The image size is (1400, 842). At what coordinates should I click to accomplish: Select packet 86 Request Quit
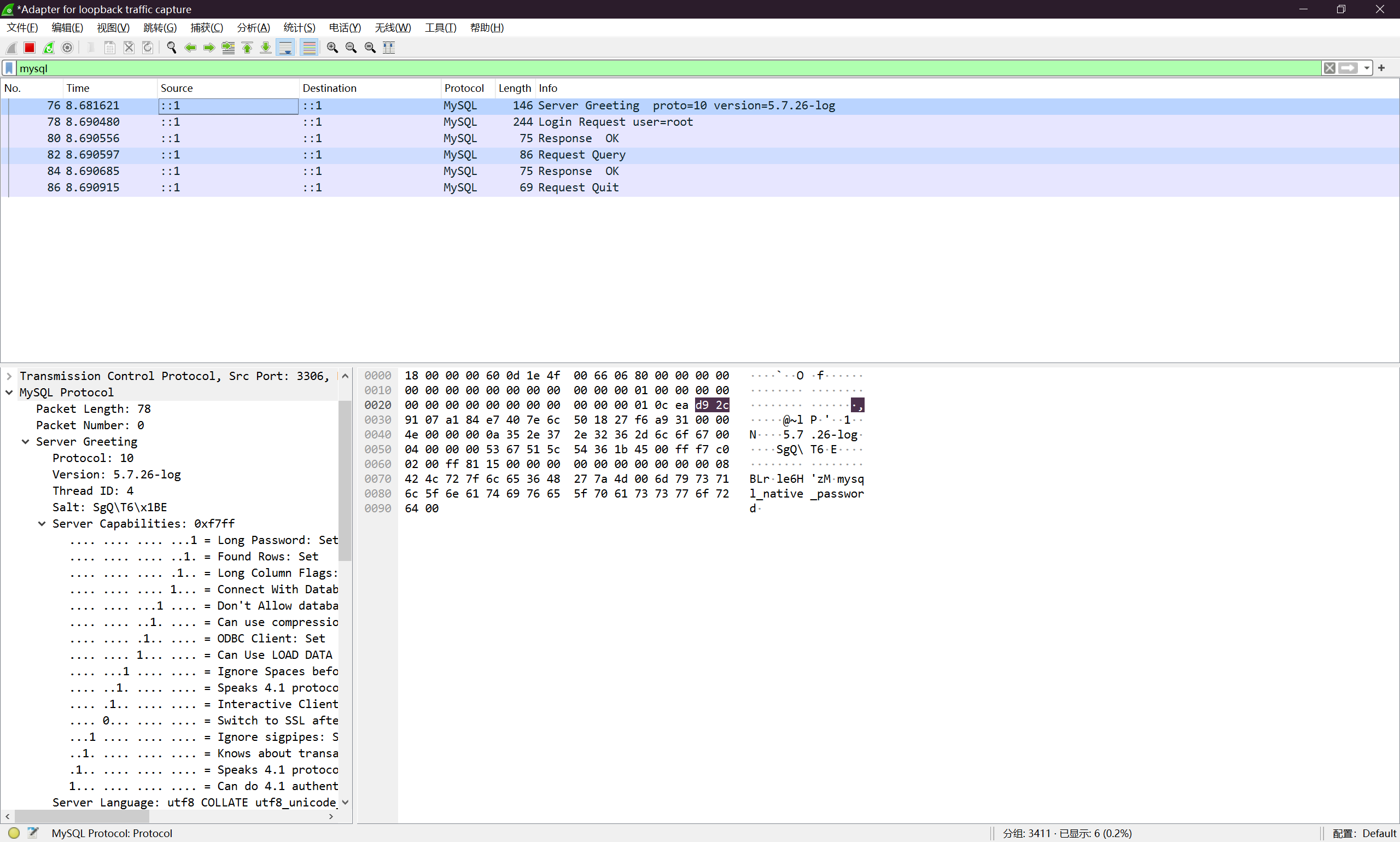[699, 188]
